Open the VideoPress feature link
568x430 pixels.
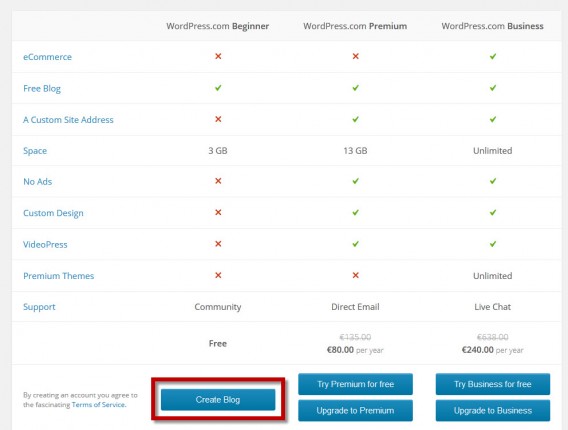point(45,245)
